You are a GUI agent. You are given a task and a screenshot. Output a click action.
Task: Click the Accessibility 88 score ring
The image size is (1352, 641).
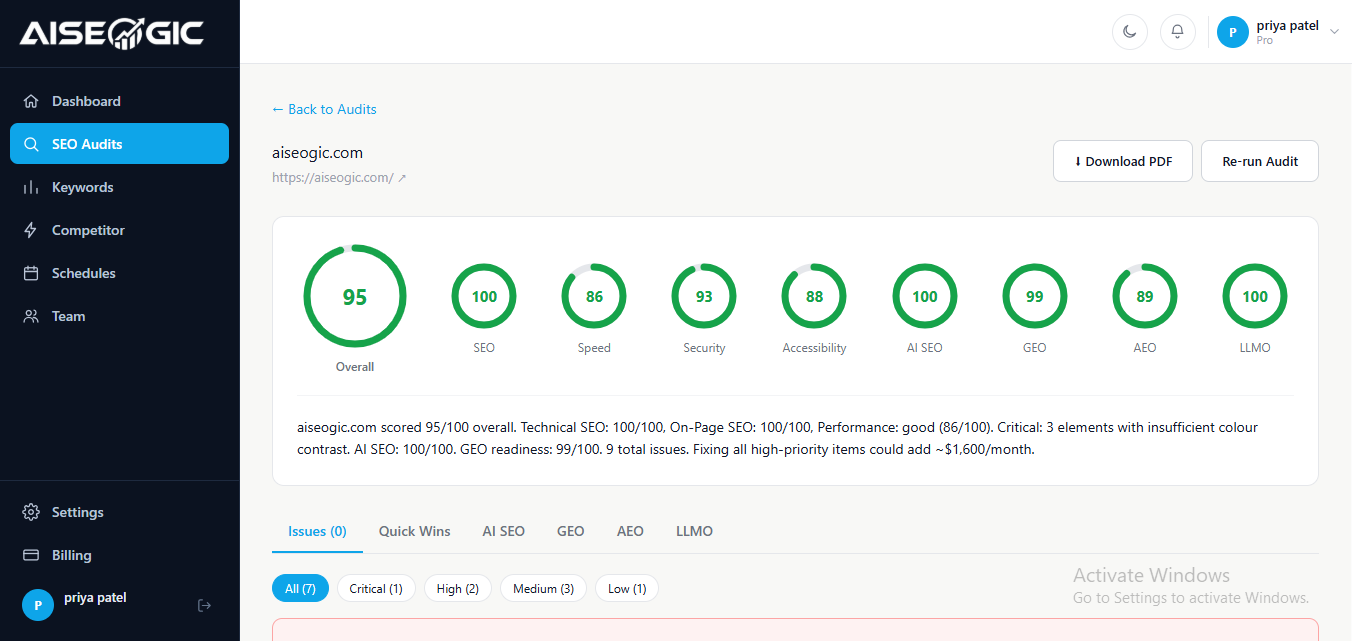(x=814, y=296)
